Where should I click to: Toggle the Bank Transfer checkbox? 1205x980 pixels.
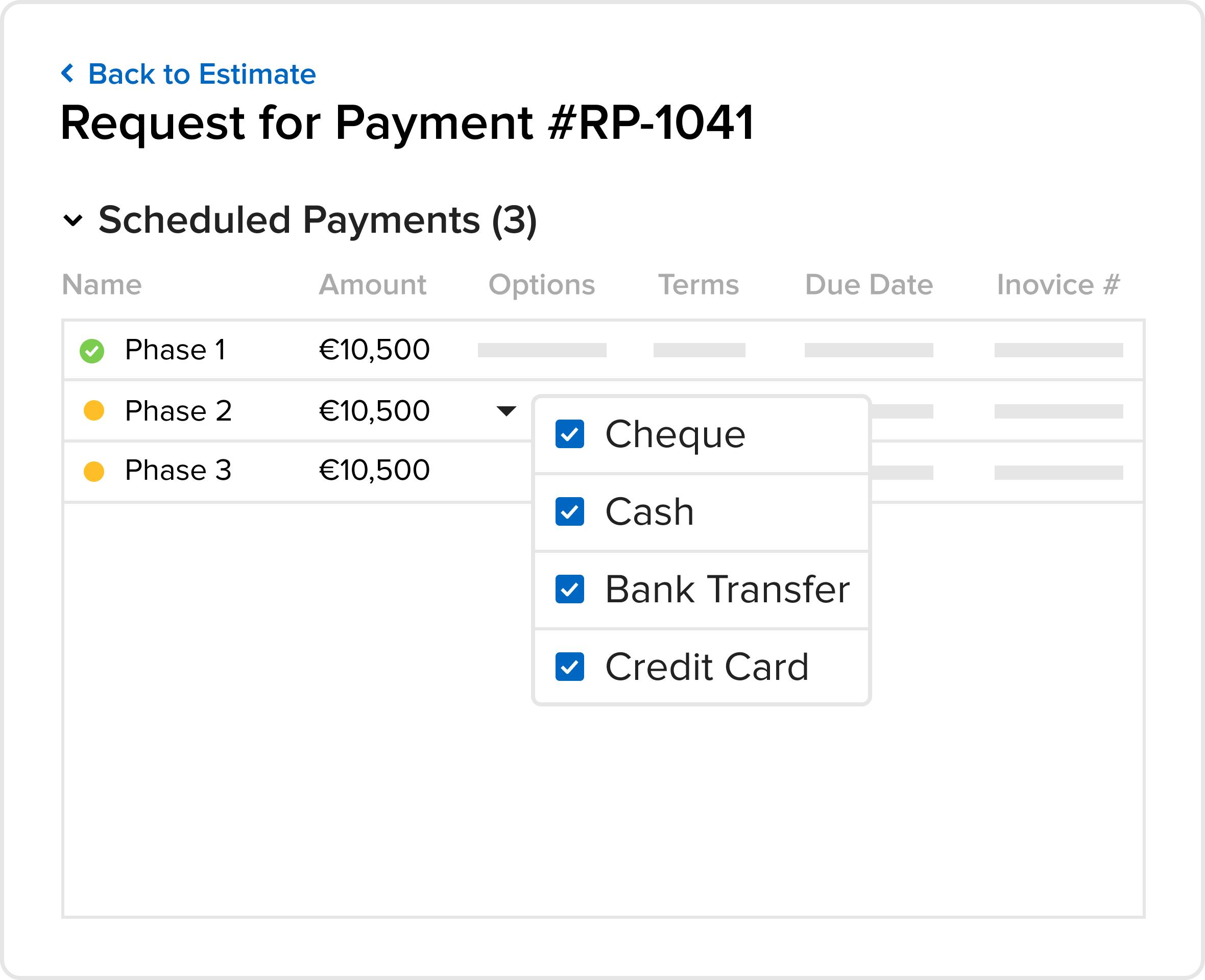point(570,589)
